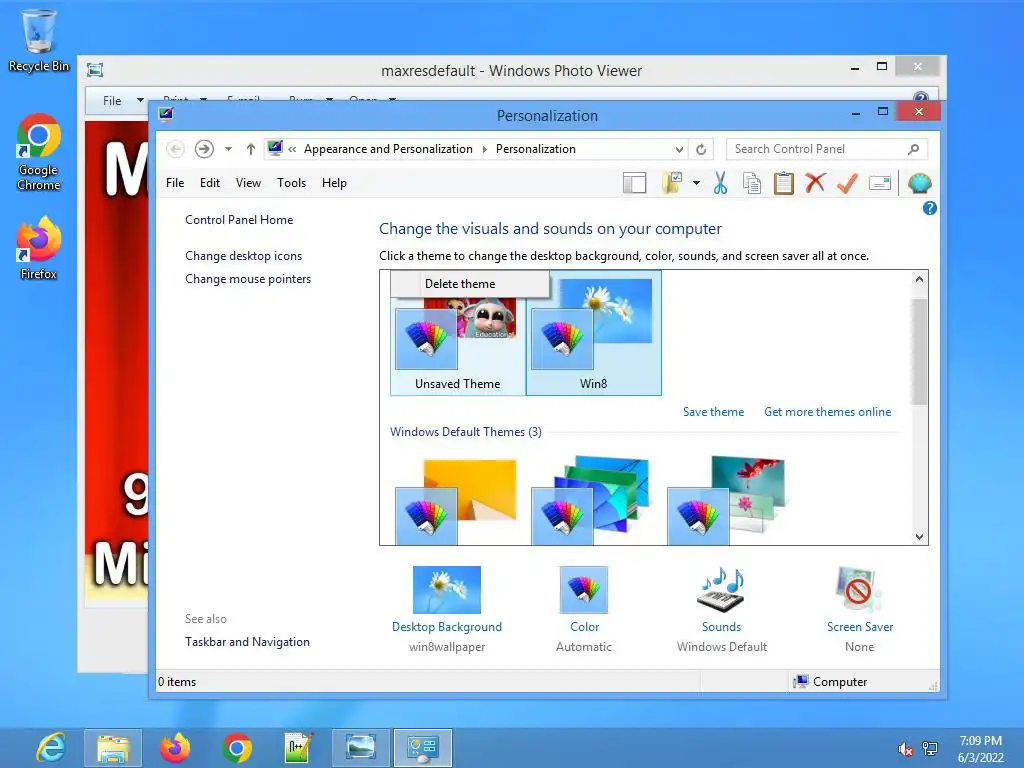Viewport: 1024px width, 768px height.
Task: Click the Cut scissors icon in toolbar
Action: tap(720, 184)
